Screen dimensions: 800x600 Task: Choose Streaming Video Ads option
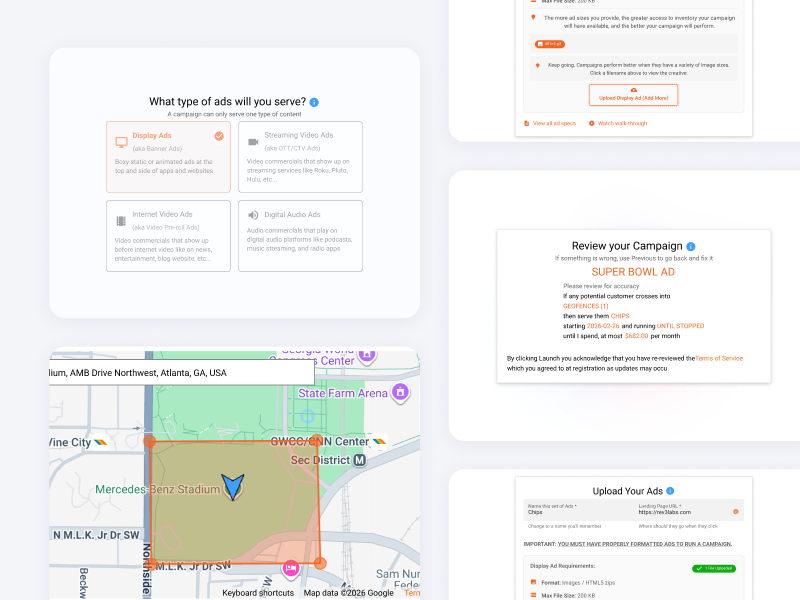click(x=300, y=156)
